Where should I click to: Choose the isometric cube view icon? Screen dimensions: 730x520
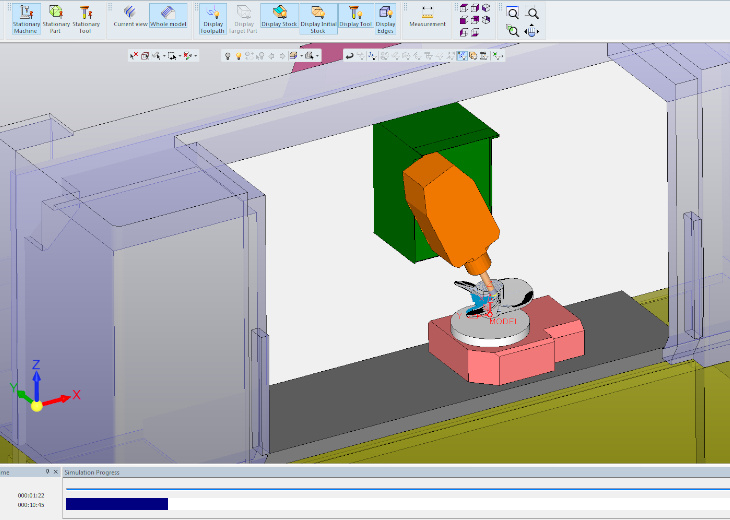[464, 8]
